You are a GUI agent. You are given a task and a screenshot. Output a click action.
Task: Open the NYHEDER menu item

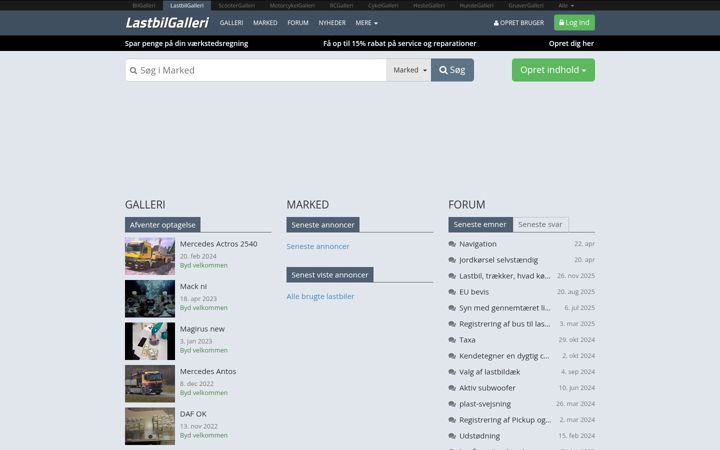pos(332,22)
